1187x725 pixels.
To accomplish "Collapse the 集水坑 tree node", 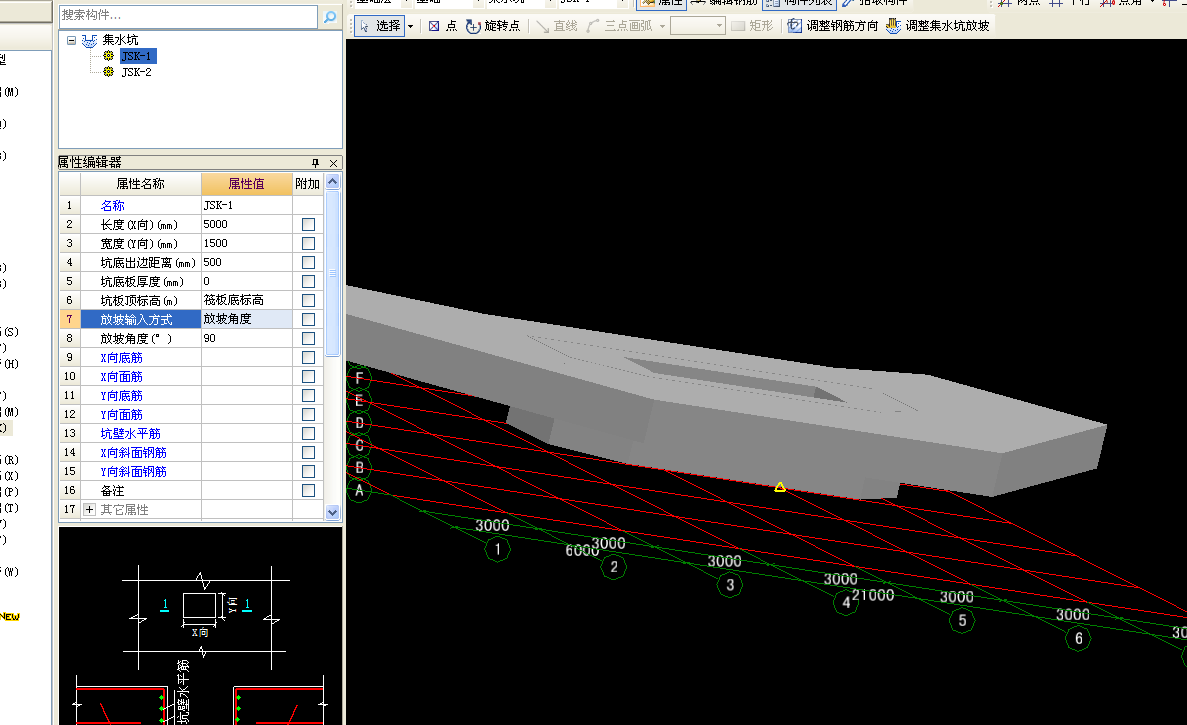I will (x=71, y=40).
